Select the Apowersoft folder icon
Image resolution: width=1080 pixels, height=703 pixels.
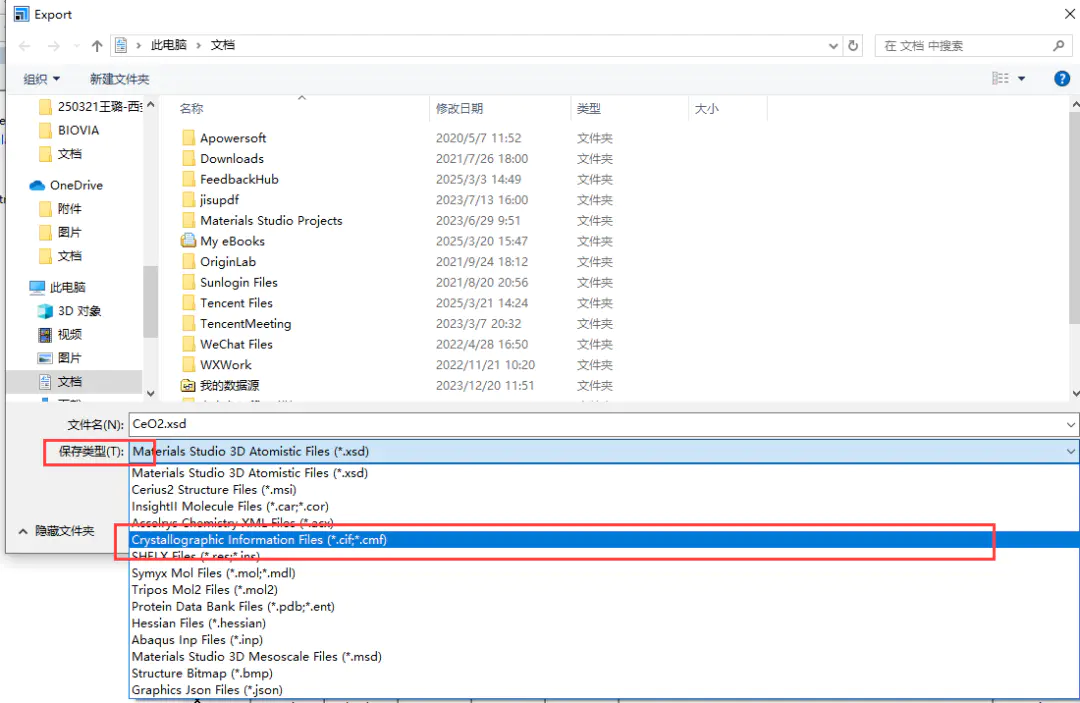click(x=188, y=138)
